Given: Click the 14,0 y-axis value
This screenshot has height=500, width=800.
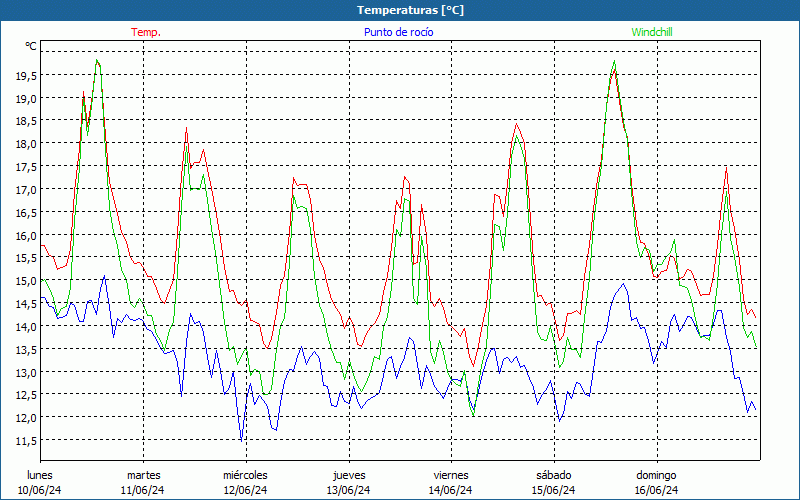Looking at the screenshot, I should [25, 327].
